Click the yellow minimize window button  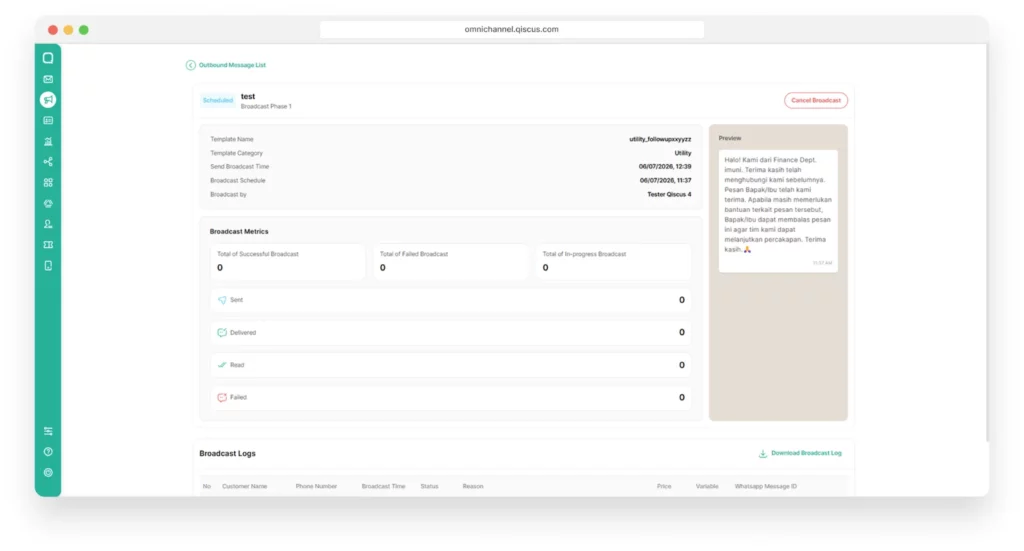pos(68,30)
